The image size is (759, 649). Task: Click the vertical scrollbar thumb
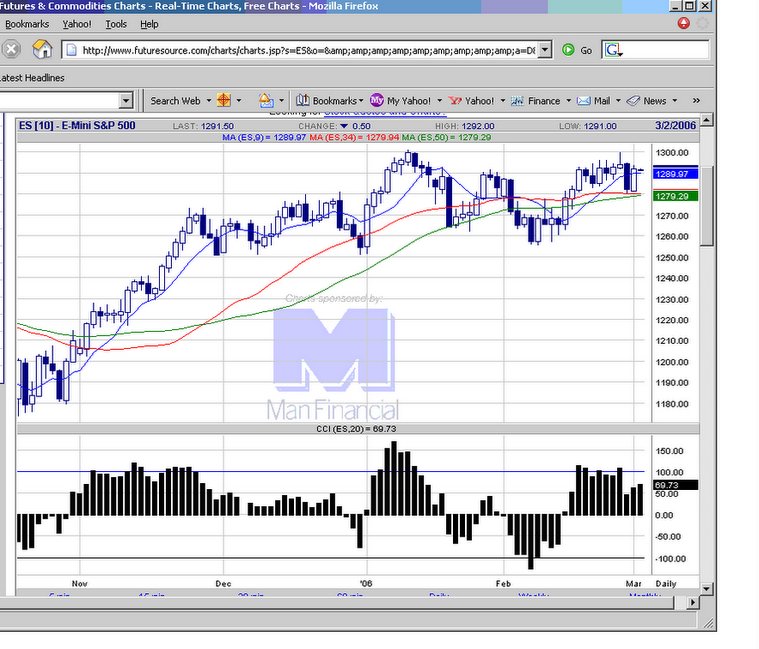(x=707, y=206)
